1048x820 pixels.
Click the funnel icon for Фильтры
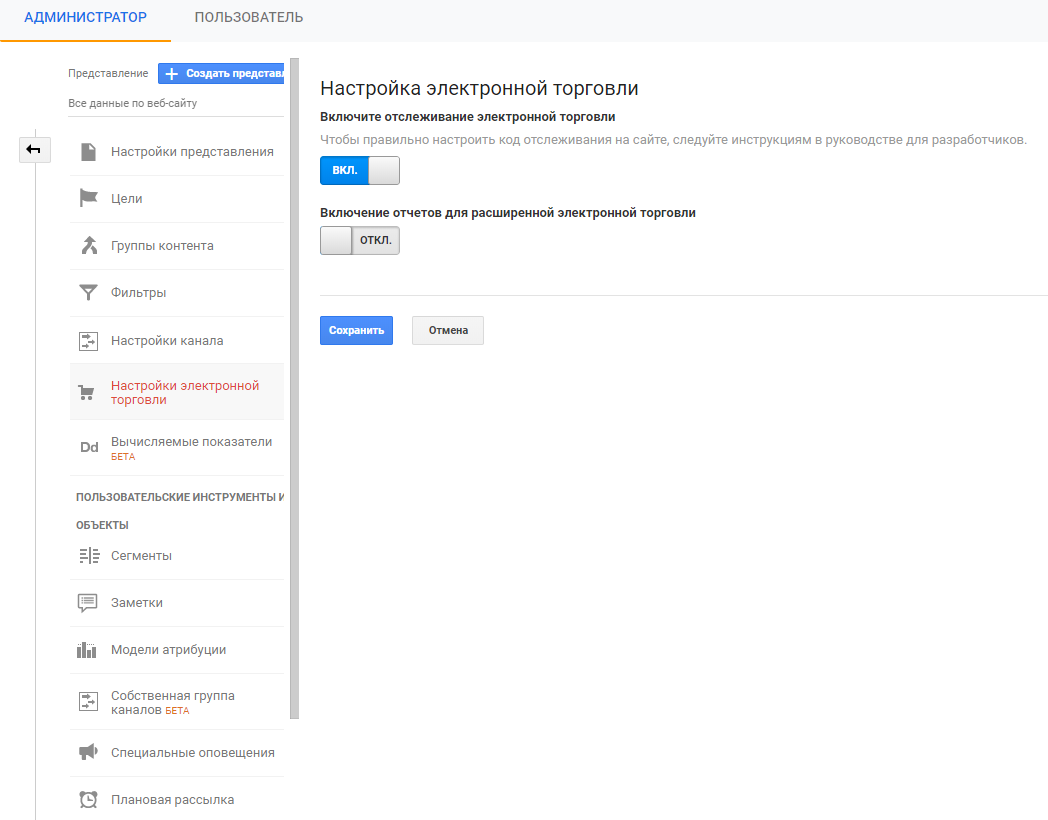pos(89,293)
